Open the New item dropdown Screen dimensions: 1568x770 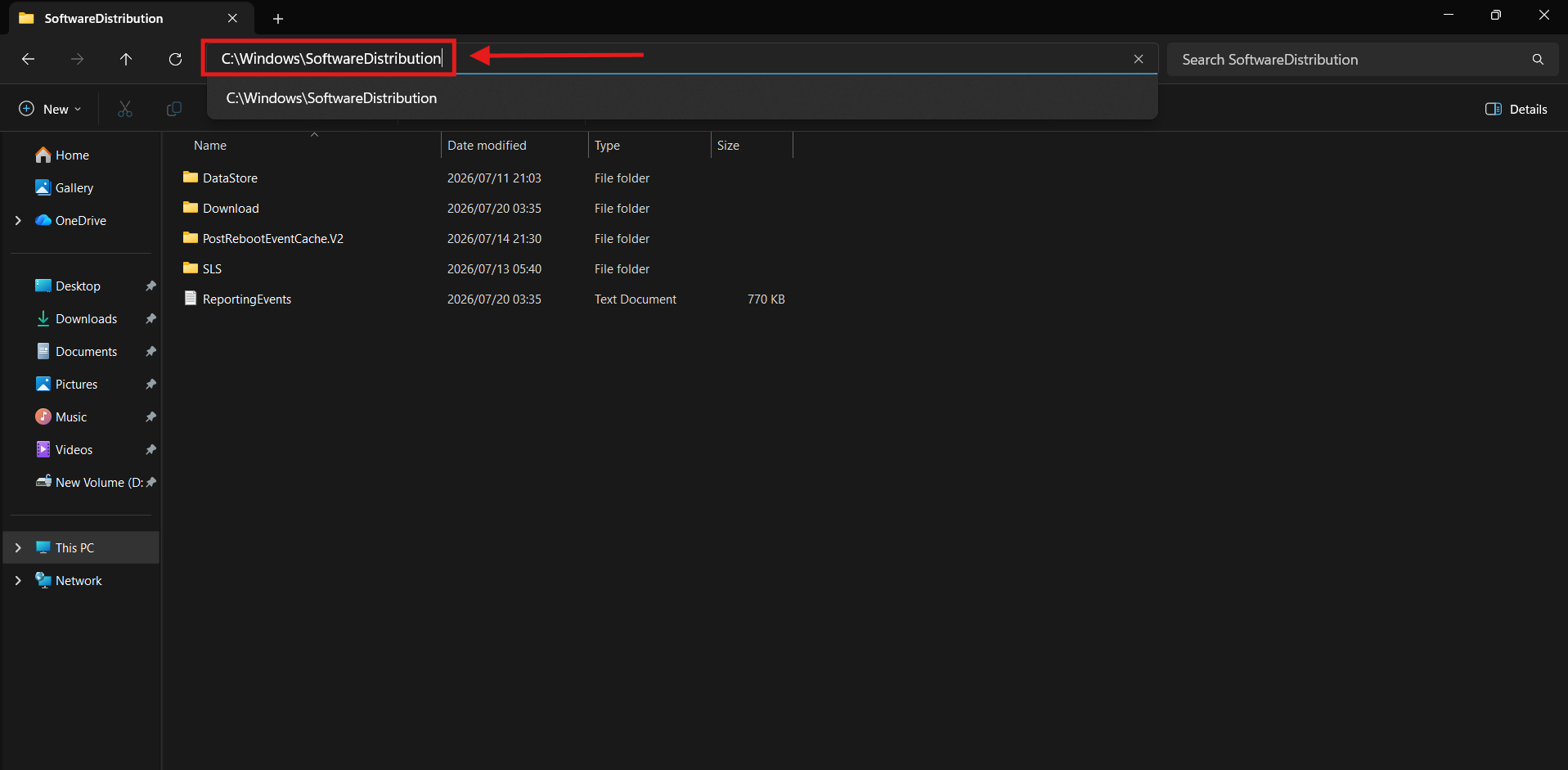50,109
